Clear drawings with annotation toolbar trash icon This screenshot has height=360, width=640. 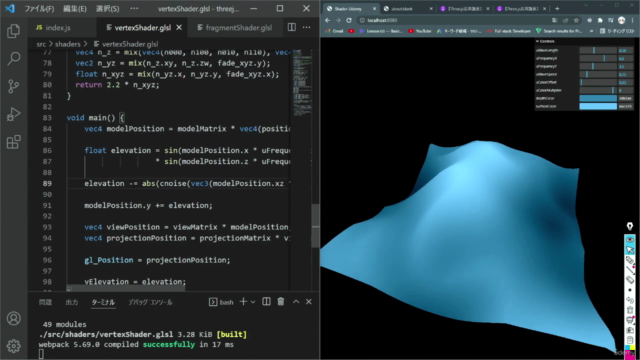point(630,310)
